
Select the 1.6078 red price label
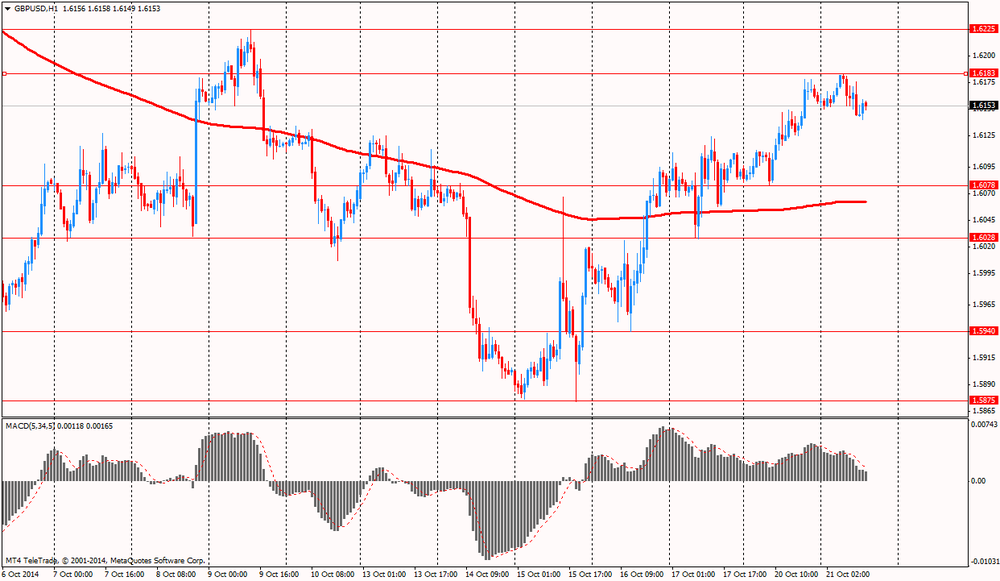tap(982, 185)
